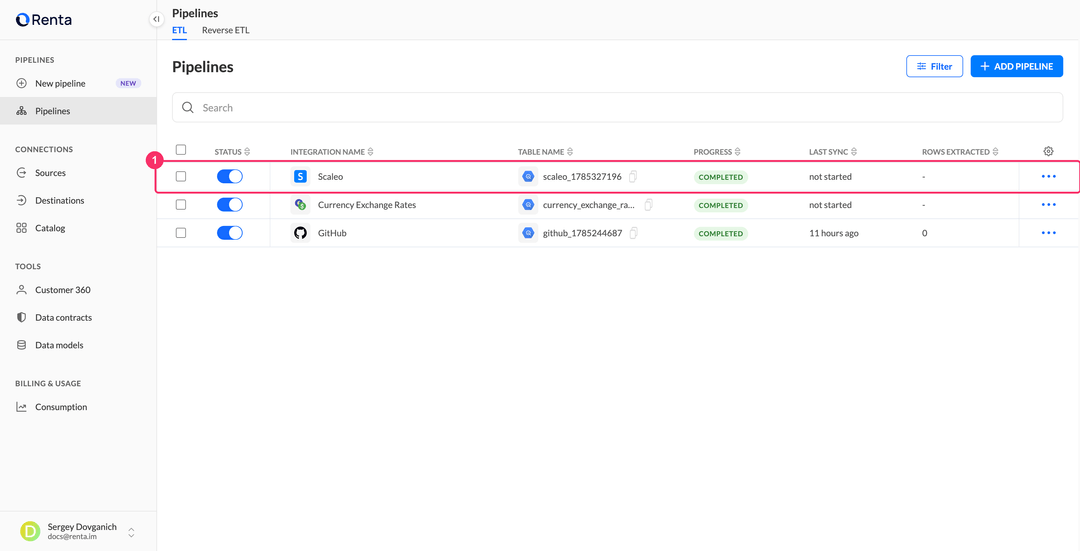Image resolution: width=1080 pixels, height=551 pixels.
Task: Select Pipelines in the sidebar
Action: coord(78,111)
